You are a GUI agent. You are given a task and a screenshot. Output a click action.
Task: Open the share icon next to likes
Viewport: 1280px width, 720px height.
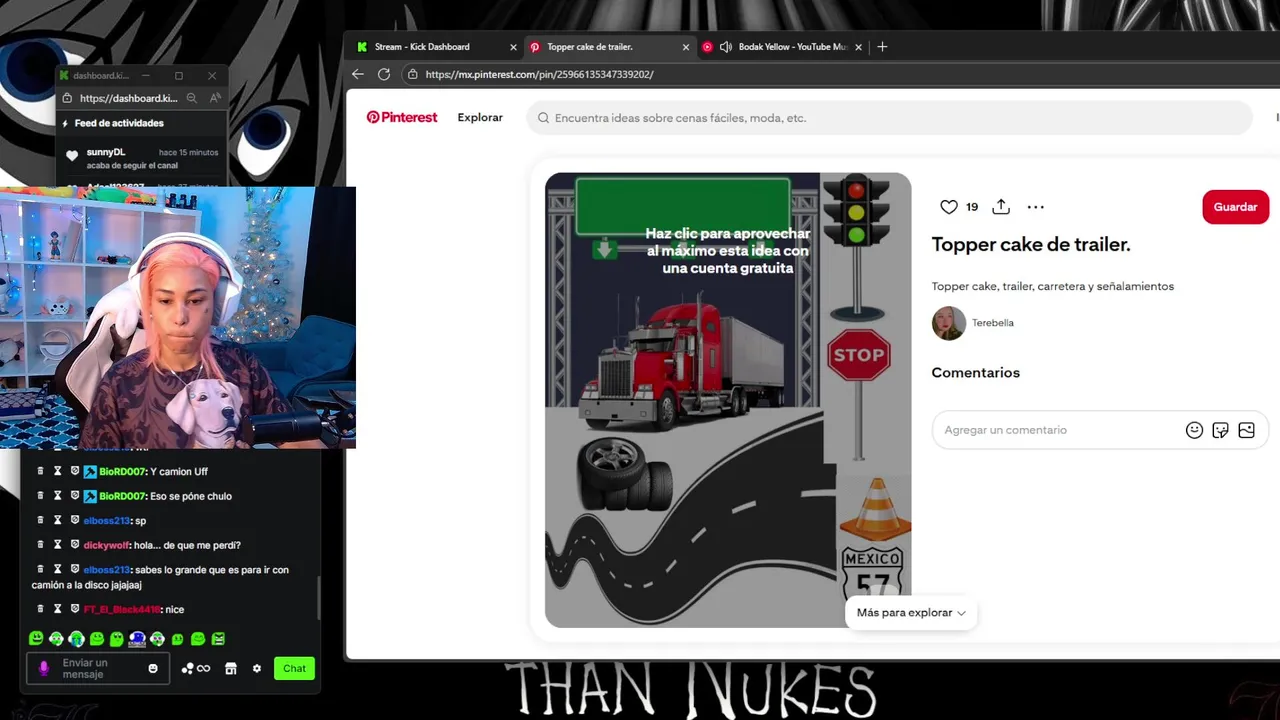[1001, 207]
